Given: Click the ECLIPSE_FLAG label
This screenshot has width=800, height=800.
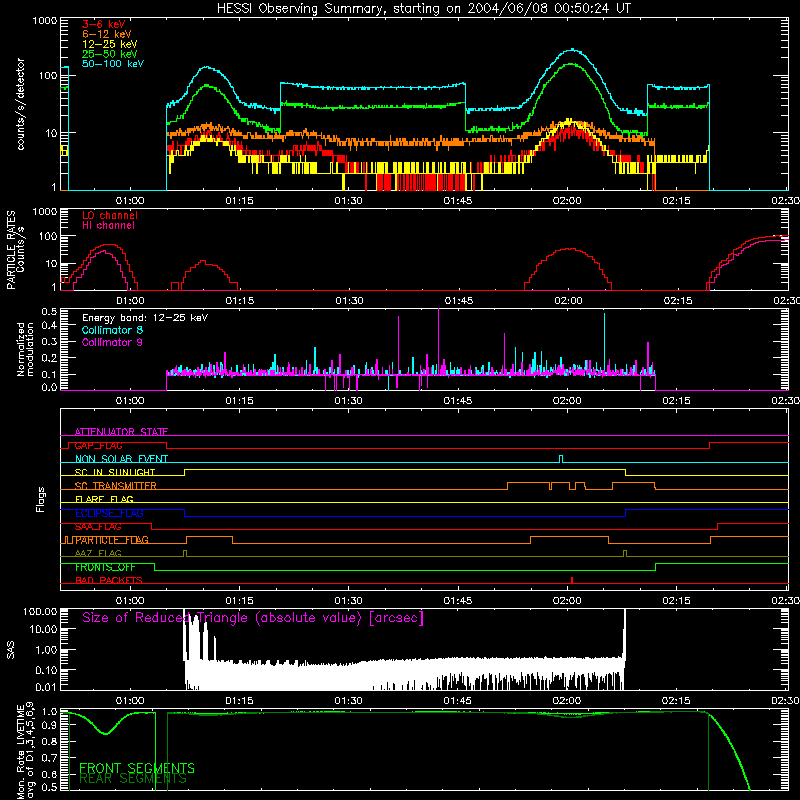Looking at the screenshot, I should 109,513.
